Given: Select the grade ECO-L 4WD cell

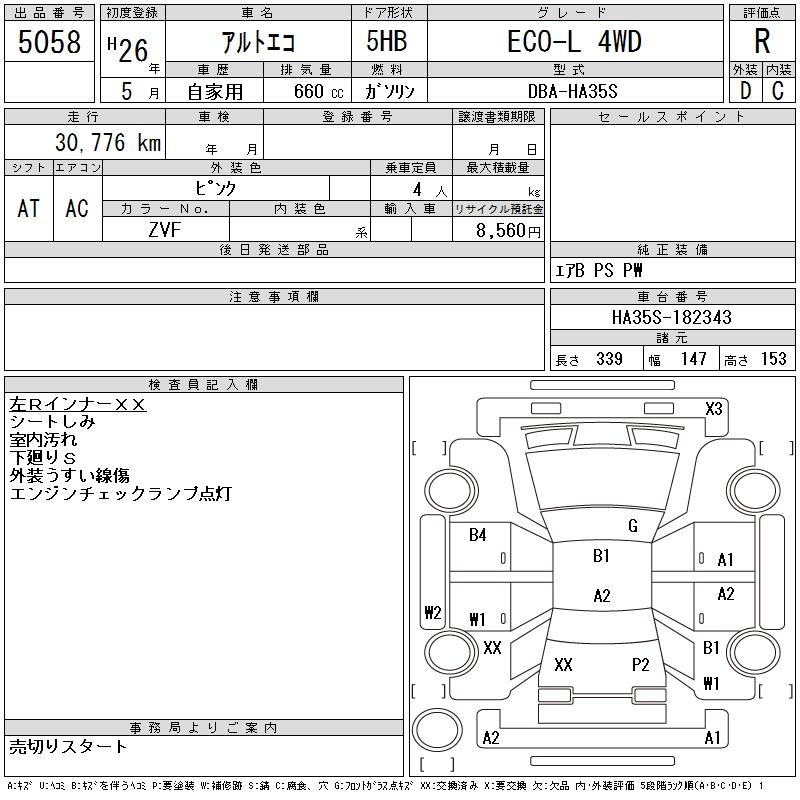Looking at the screenshot, I should pyautogui.click(x=575, y=41).
